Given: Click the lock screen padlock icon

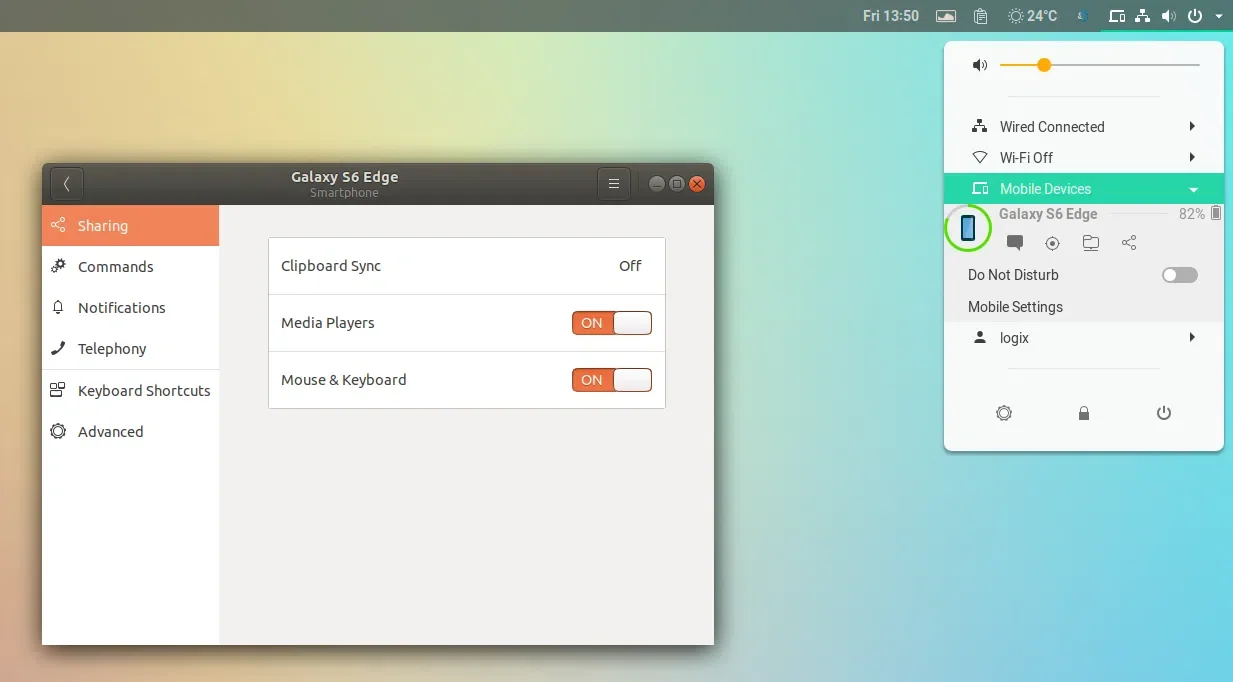Looking at the screenshot, I should (1084, 413).
